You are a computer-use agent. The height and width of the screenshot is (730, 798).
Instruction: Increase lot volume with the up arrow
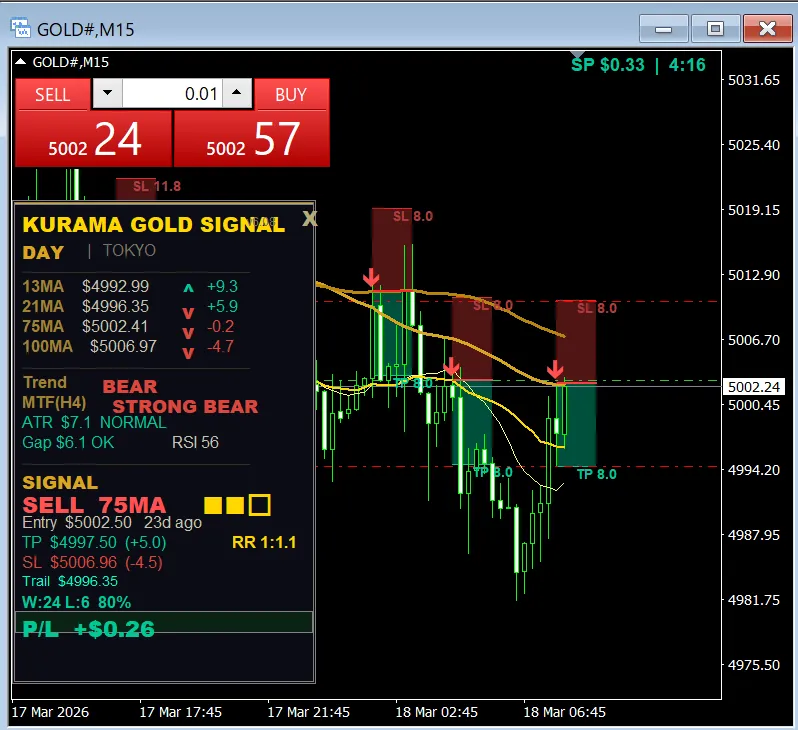click(237, 93)
